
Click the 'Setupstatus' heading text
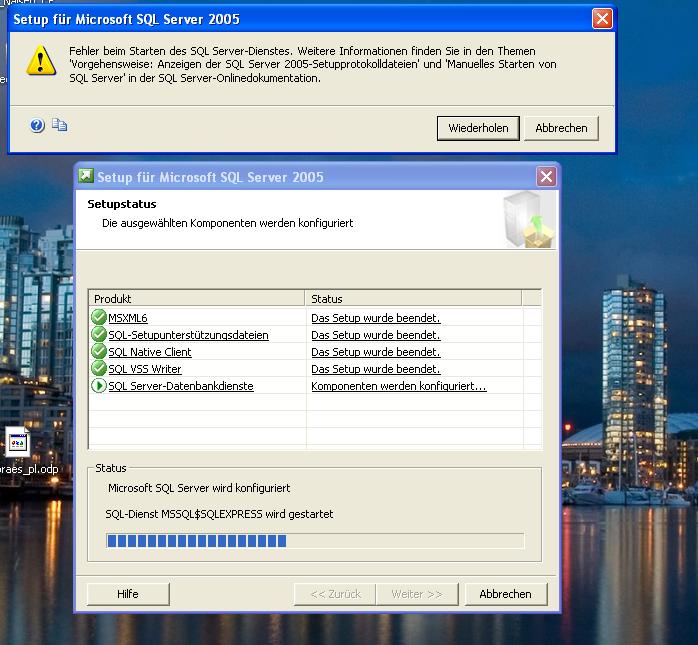(122, 204)
